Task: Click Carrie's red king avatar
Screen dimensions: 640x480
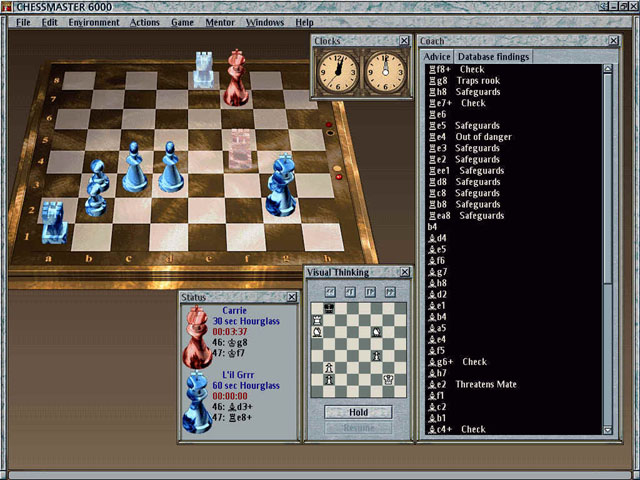Action: [197, 337]
